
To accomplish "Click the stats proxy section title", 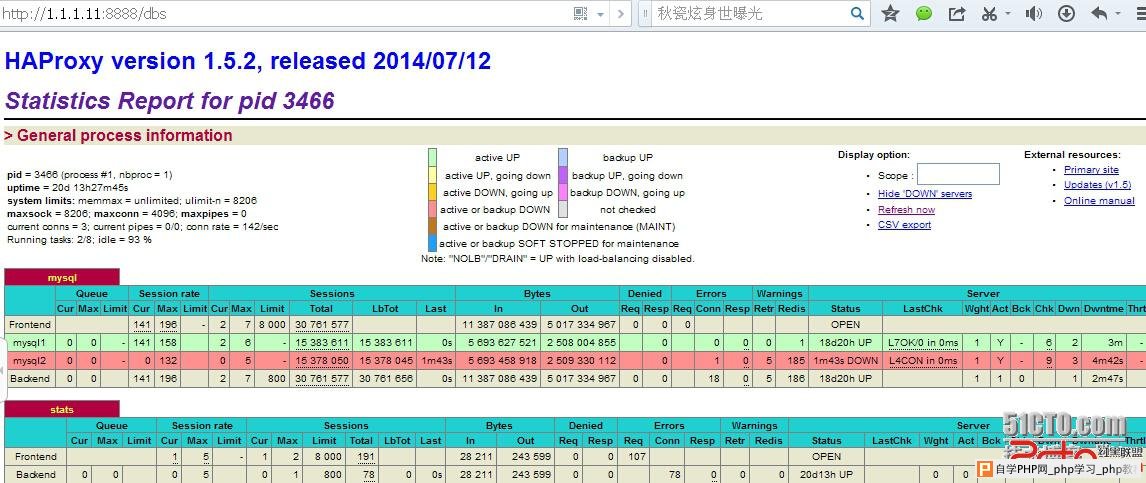I will 62,410.
